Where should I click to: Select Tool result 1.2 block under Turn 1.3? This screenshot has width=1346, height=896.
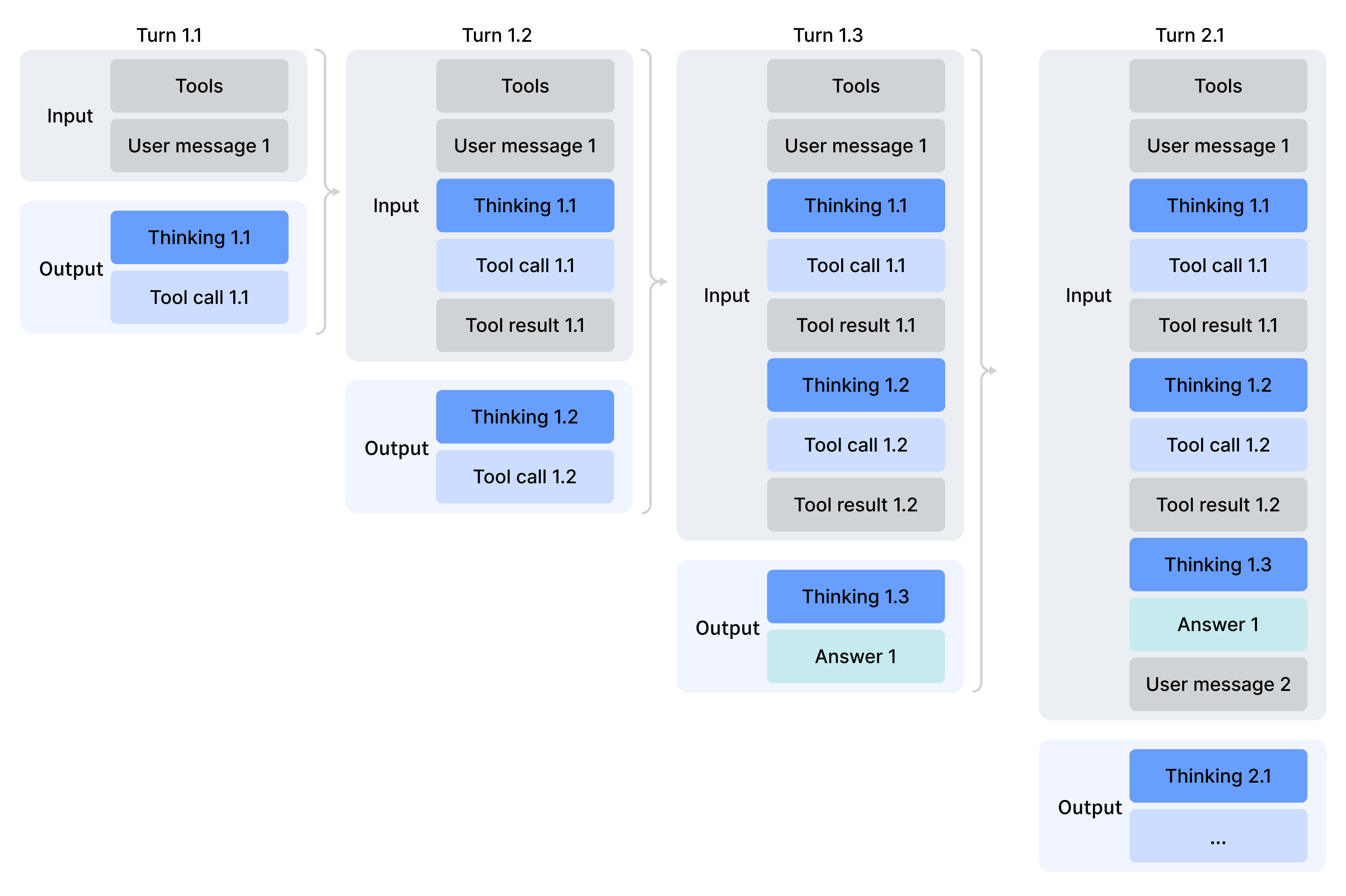tap(856, 505)
